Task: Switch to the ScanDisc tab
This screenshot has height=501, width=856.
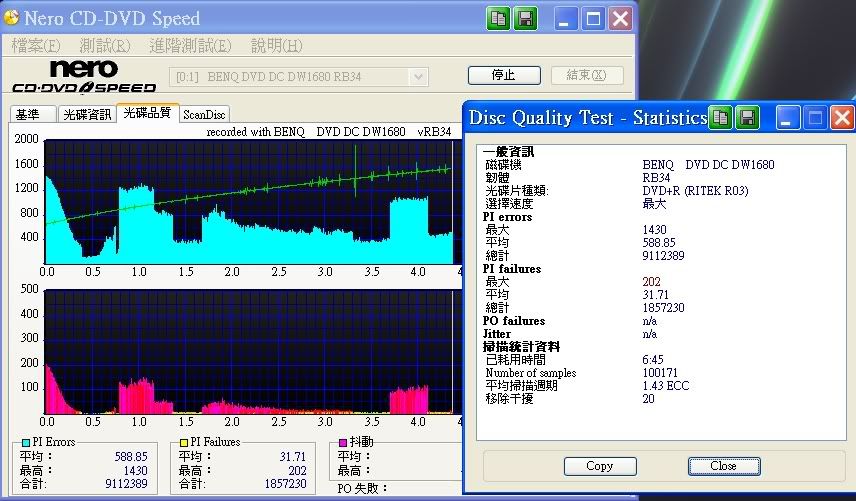Action: (x=204, y=114)
